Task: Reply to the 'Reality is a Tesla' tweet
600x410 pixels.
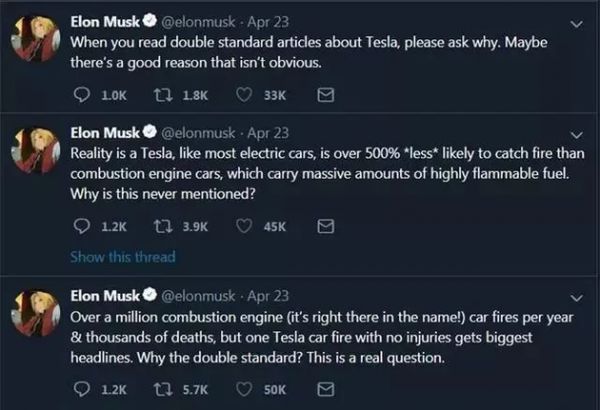Action: click(83, 227)
